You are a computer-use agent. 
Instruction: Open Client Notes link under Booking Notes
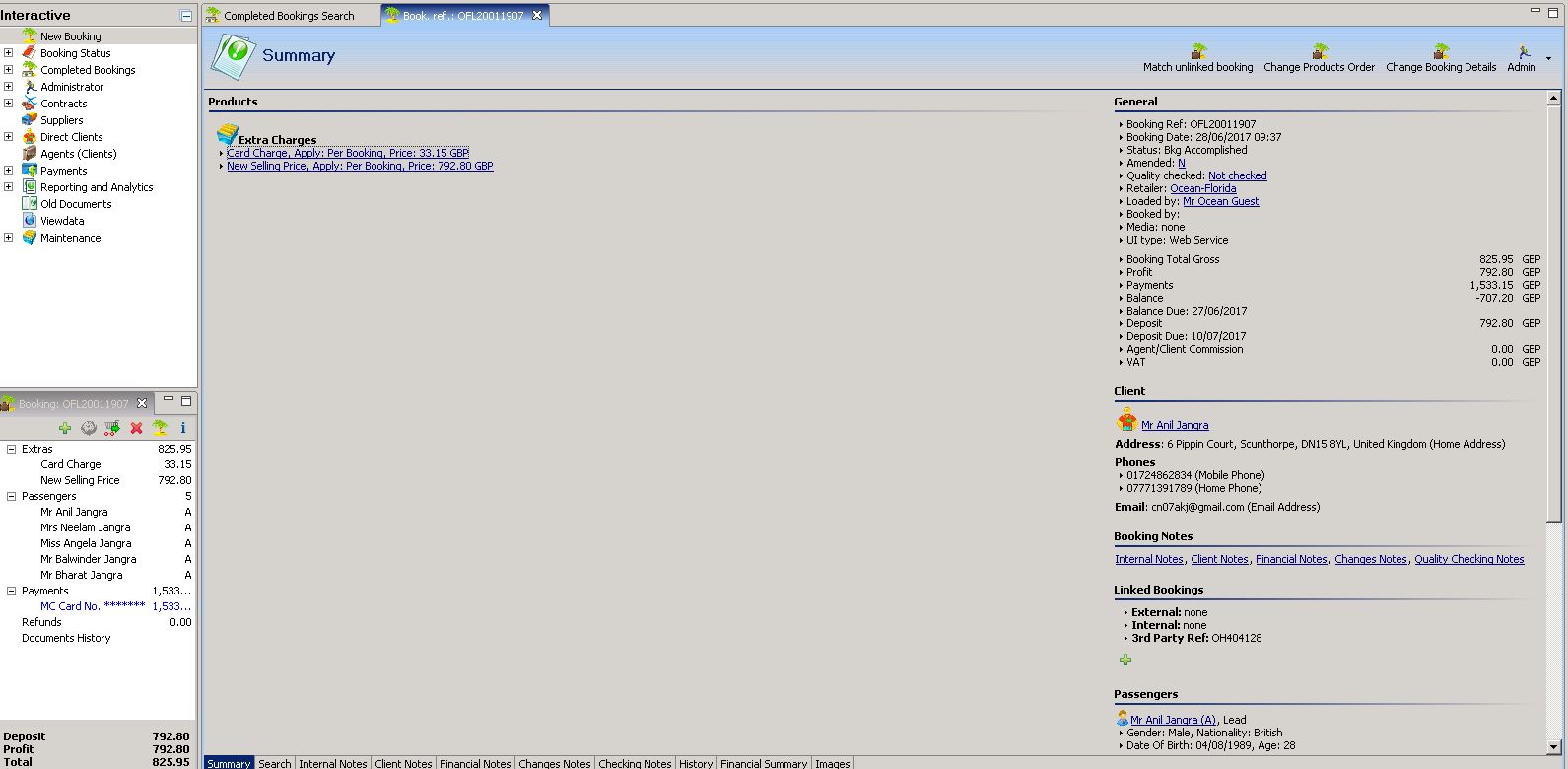tap(1220, 559)
